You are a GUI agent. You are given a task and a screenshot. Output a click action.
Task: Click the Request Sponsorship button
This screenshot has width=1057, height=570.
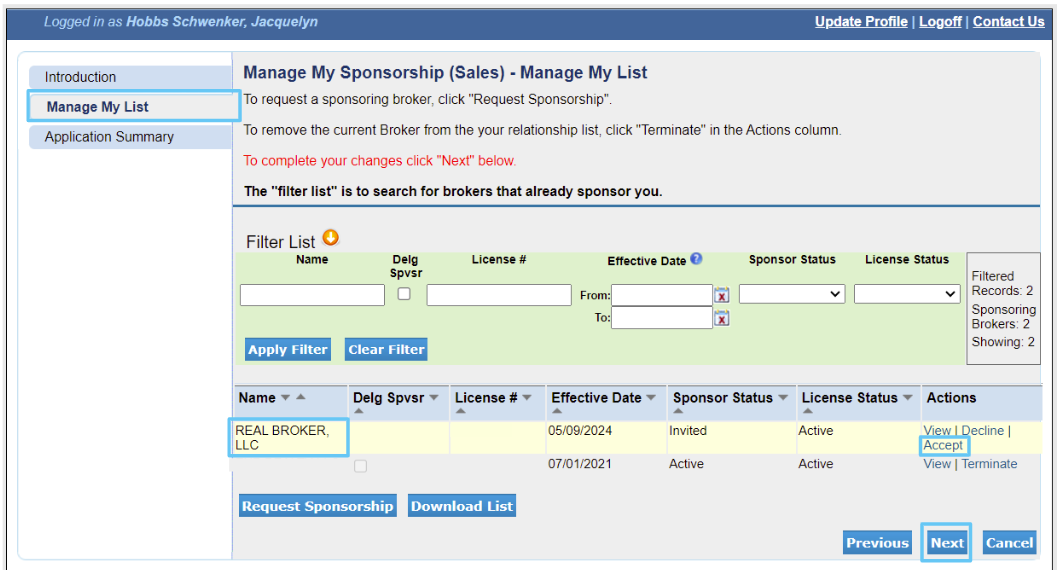(318, 506)
